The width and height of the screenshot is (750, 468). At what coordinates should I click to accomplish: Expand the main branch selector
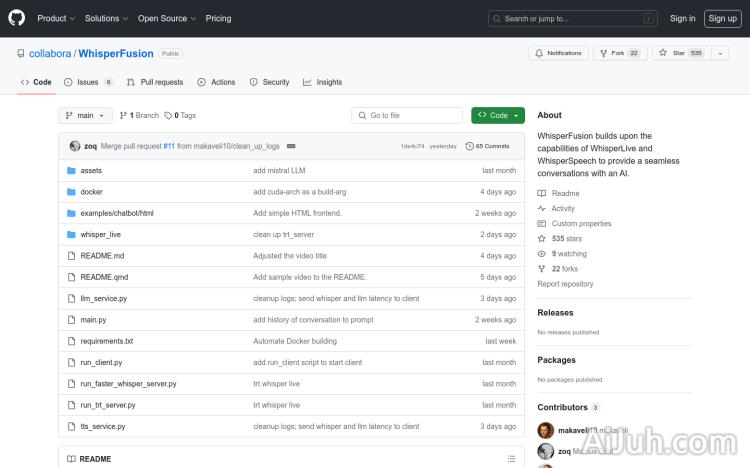coord(85,116)
